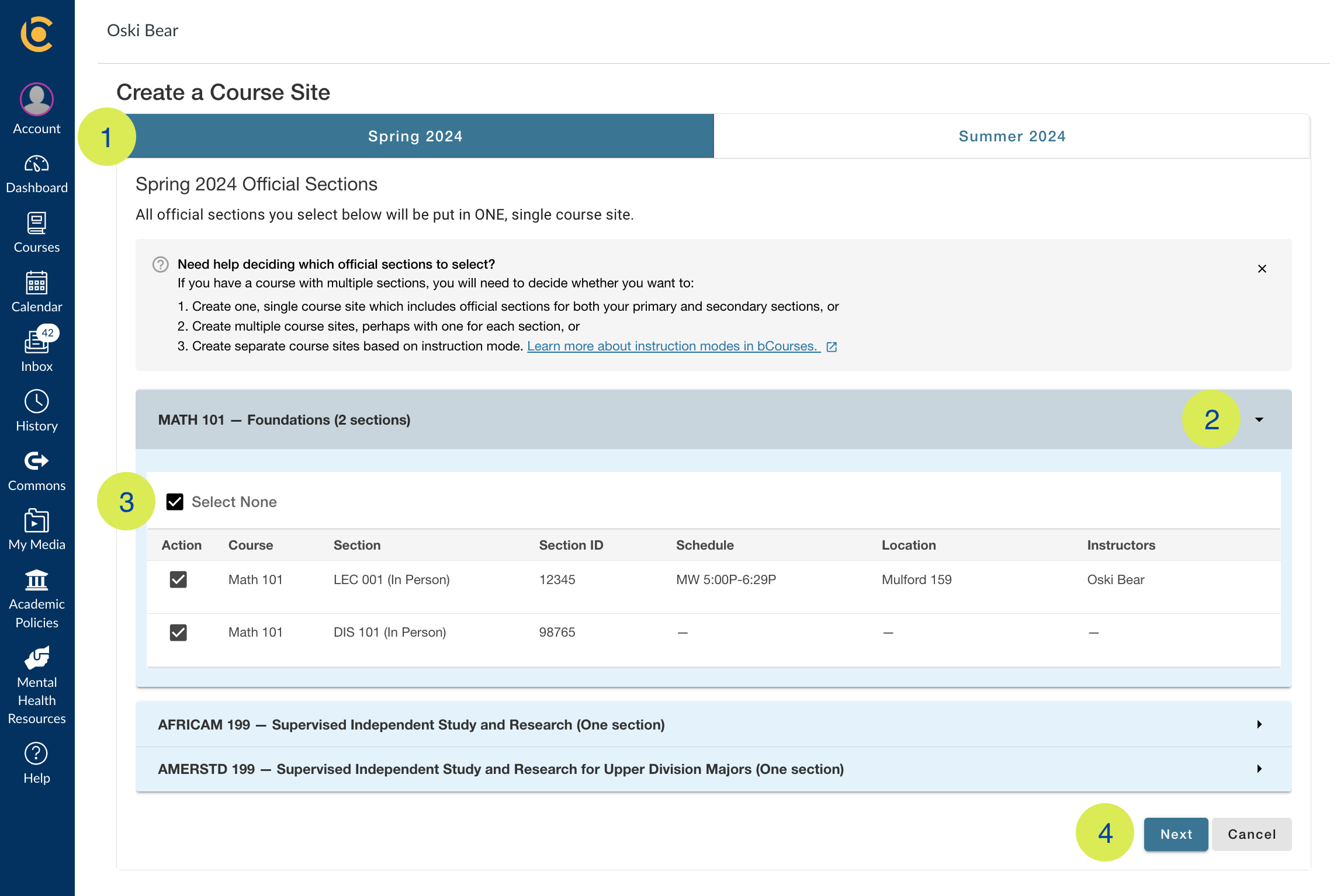Select the Spring 2024 tab

tap(415, 136)
